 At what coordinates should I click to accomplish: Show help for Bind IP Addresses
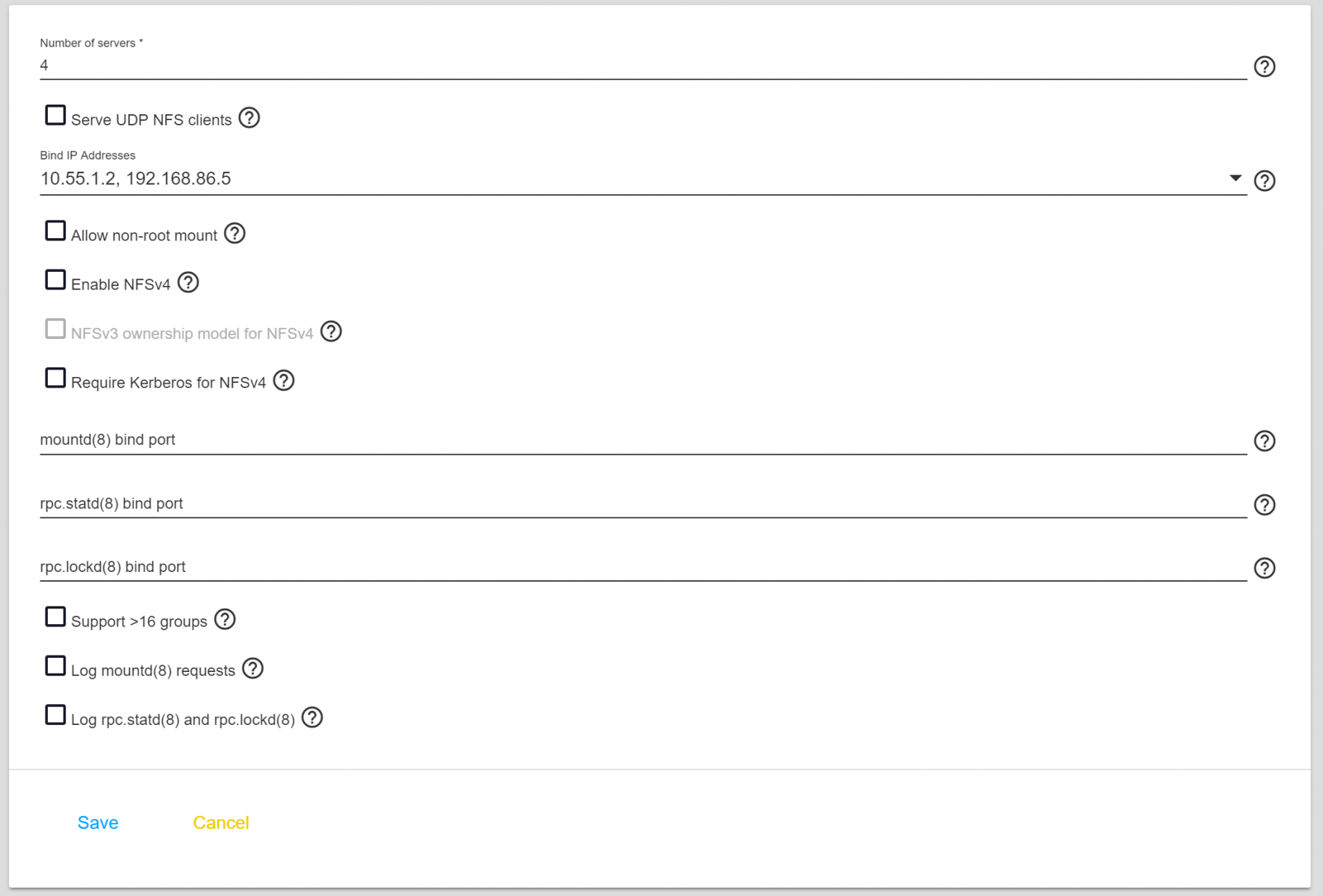(x=1264, y=181)
